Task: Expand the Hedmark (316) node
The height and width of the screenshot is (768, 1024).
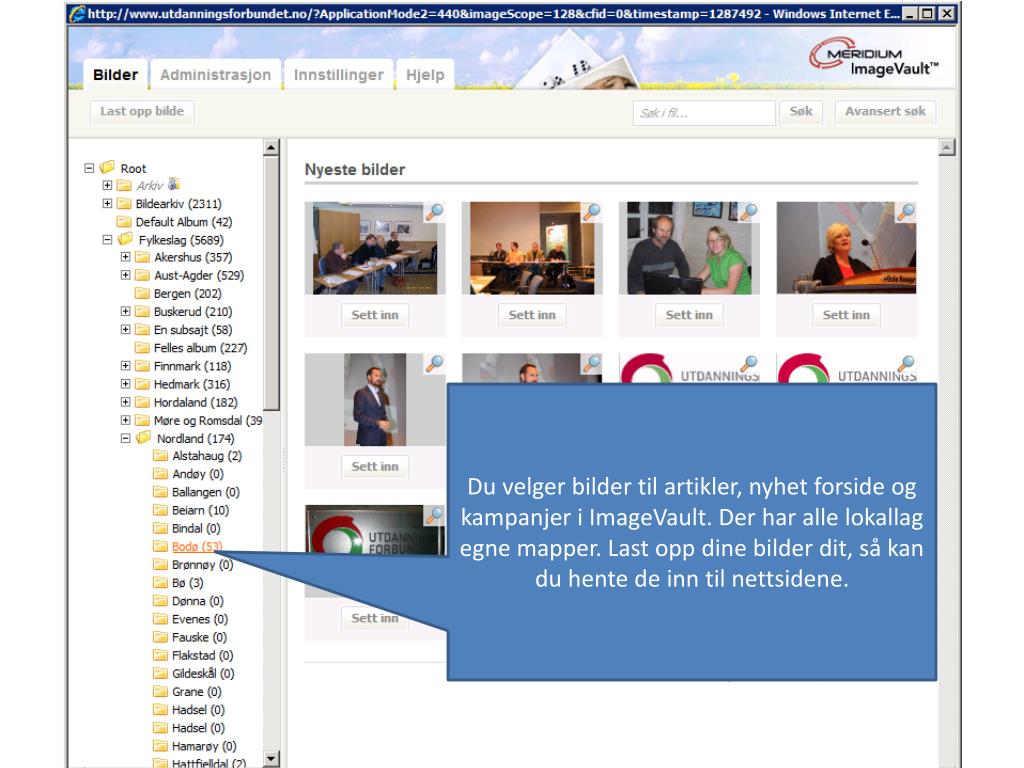Action: click(x=125, y=384)
